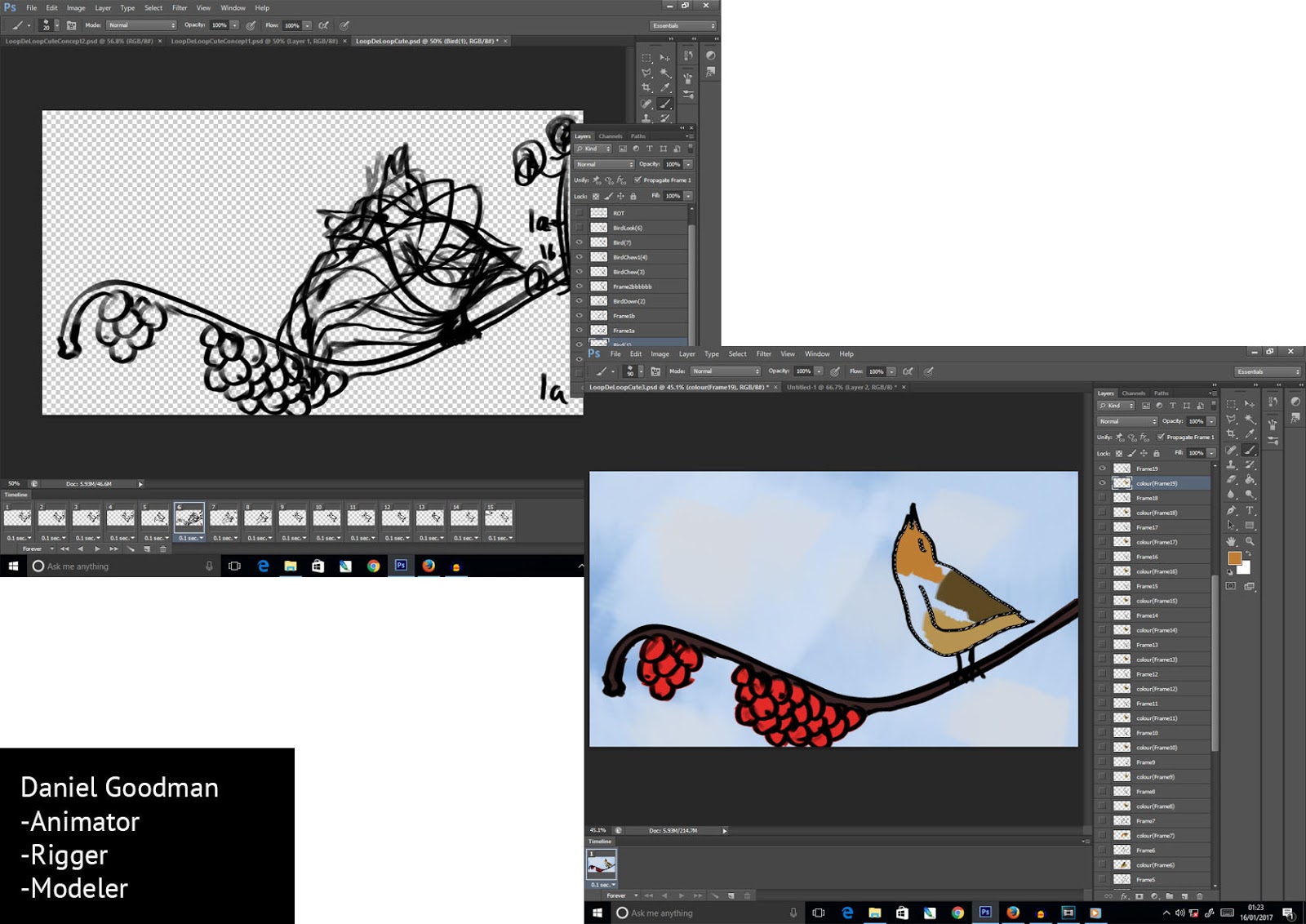Select the Paint Bucket tool
1306x924 pixels.
(1250, 478)
